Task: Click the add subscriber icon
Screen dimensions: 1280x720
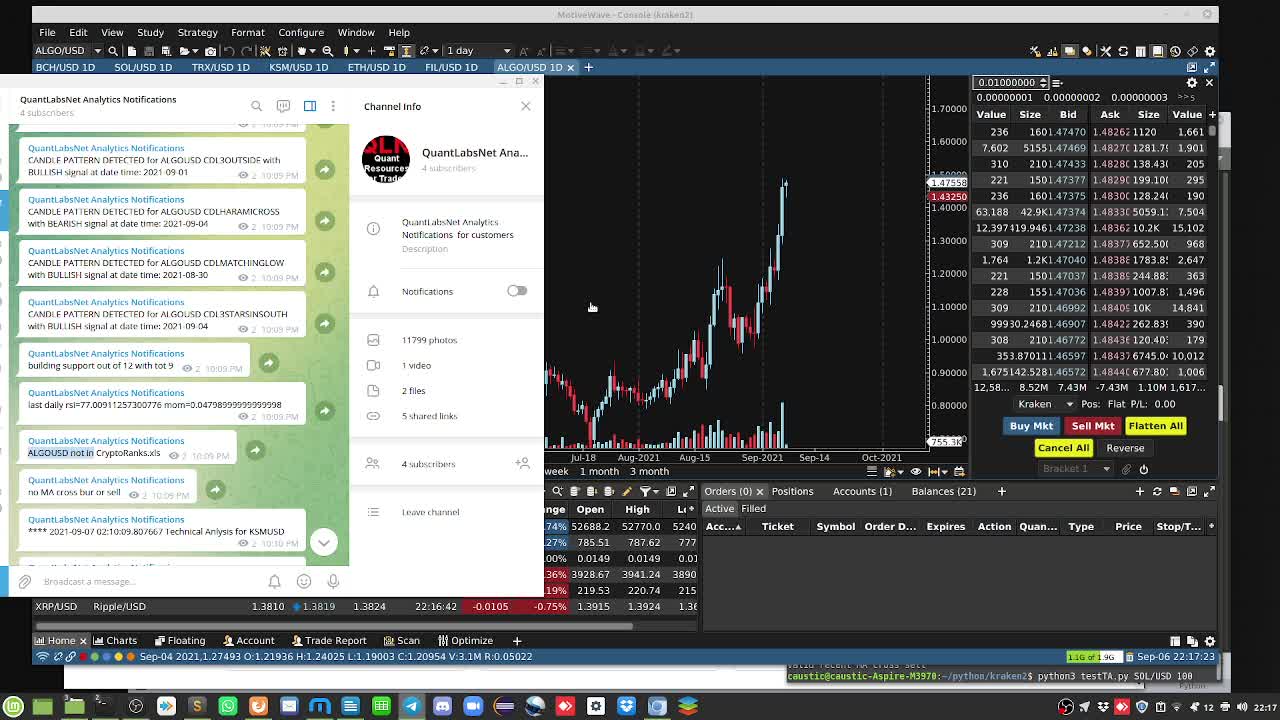Action: [522, 463]
